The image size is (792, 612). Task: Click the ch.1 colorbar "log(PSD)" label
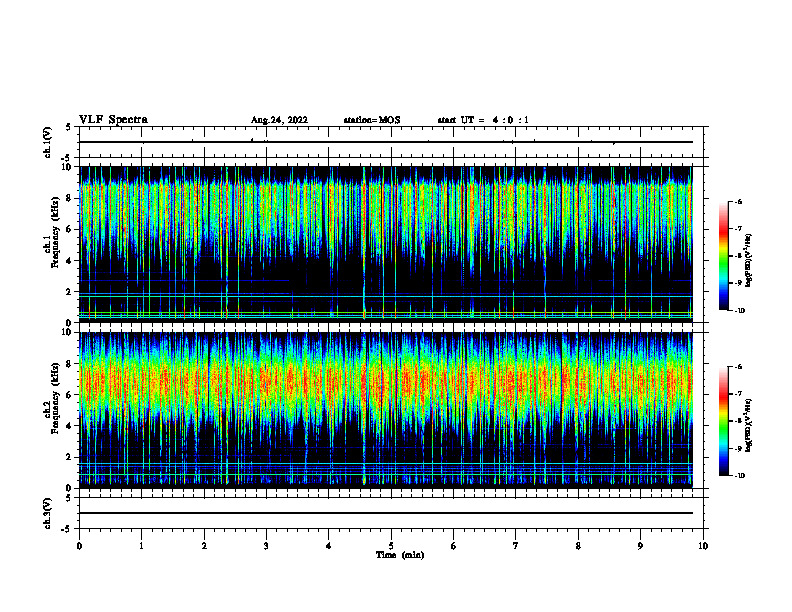click(x=749, y=261)
